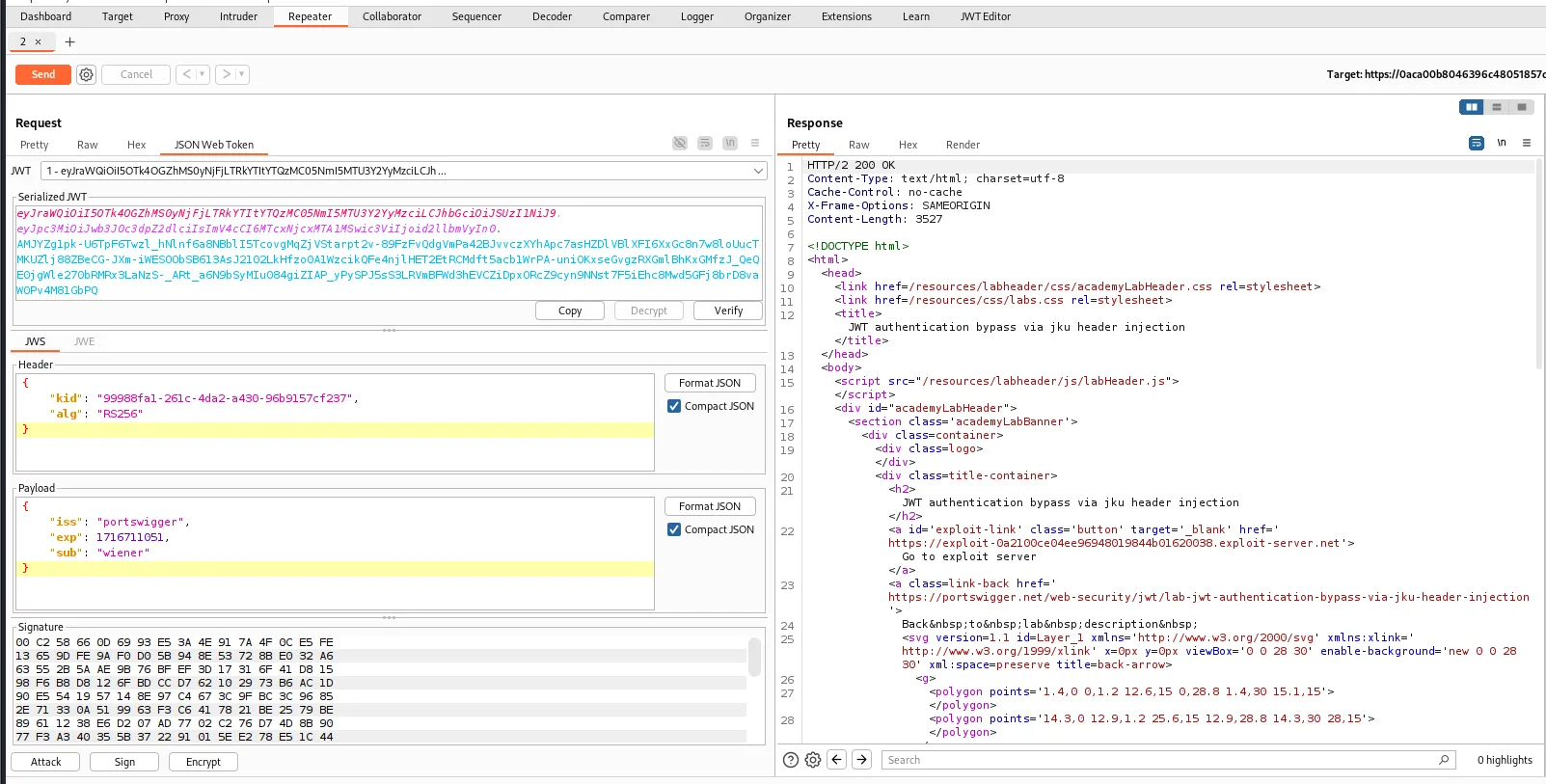1546x784 pixels.
Task: Open the Extensions tab
Action: (846, 16)
